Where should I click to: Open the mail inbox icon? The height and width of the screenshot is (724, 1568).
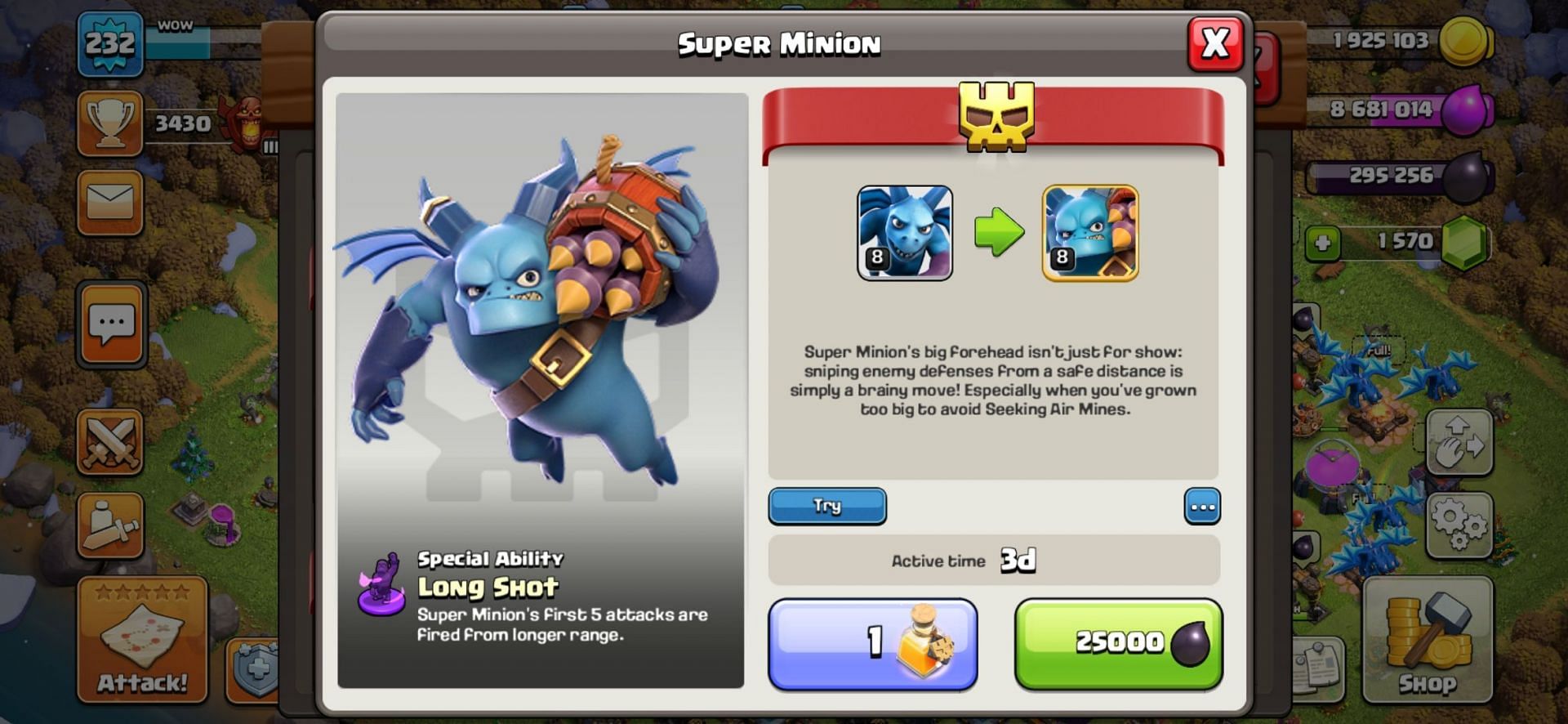(x=110, y=203)
